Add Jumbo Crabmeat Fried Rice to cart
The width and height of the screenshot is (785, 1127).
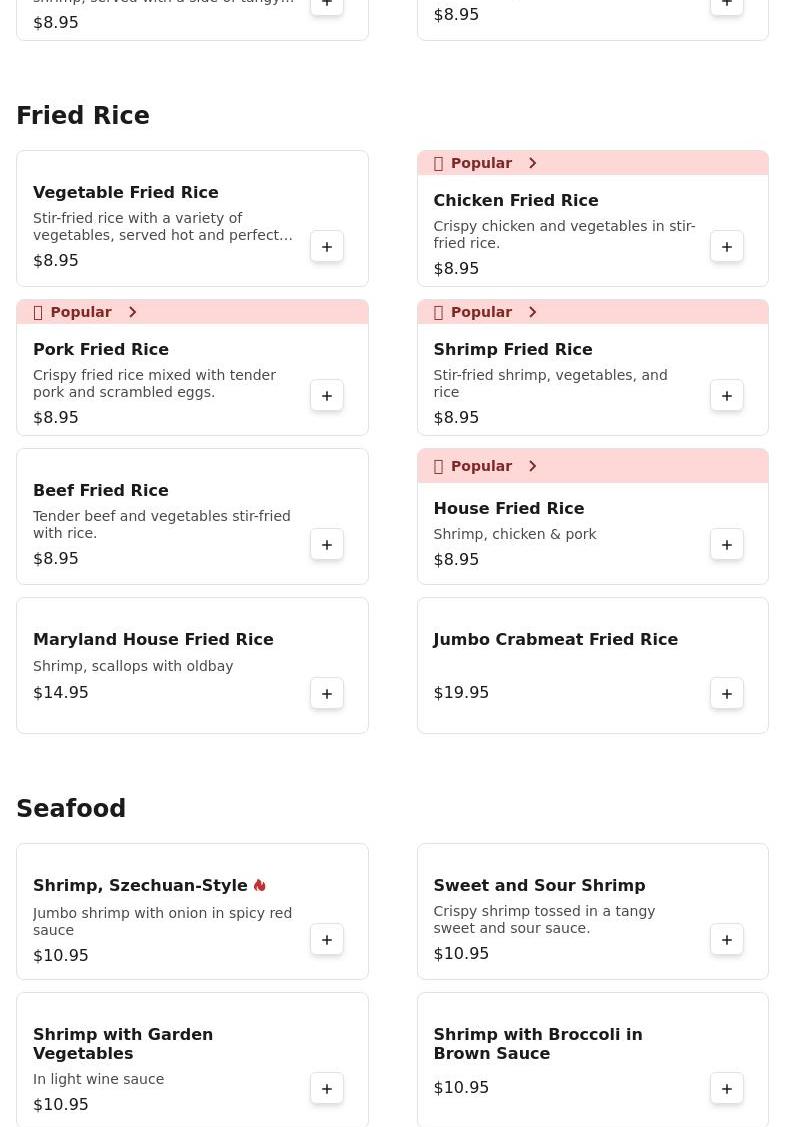[727, 694]
